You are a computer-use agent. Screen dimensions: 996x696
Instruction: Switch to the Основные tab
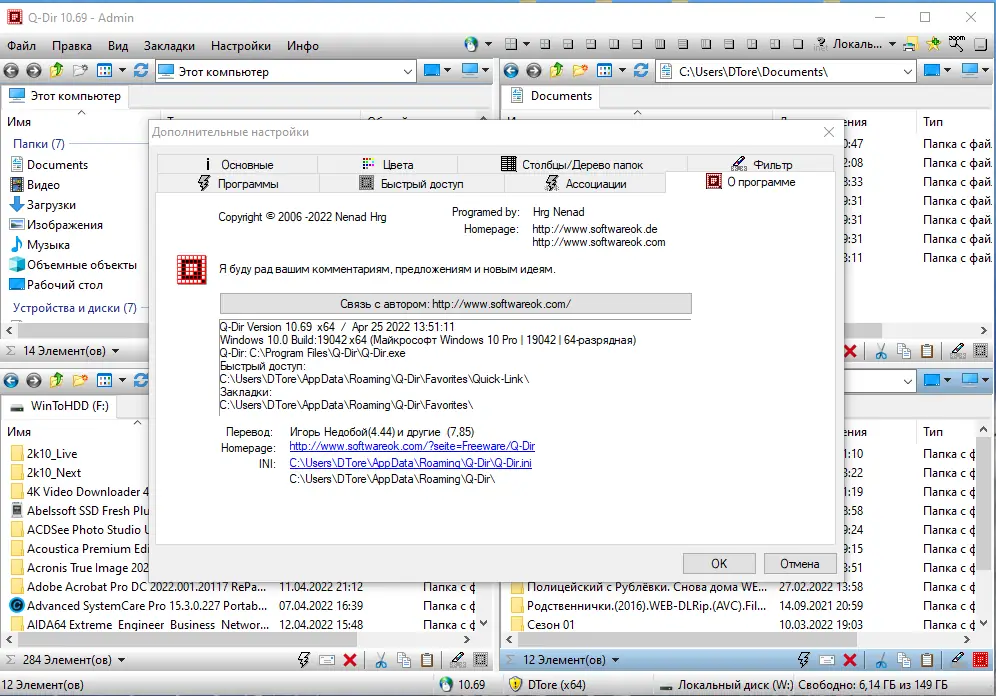pos(237,164)
